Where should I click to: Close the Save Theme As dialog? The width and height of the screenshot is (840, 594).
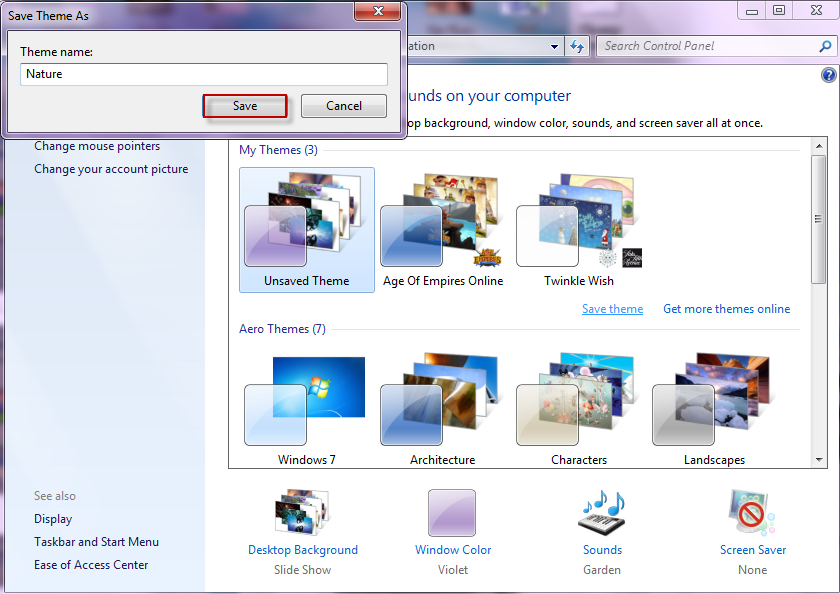point(378,11)
